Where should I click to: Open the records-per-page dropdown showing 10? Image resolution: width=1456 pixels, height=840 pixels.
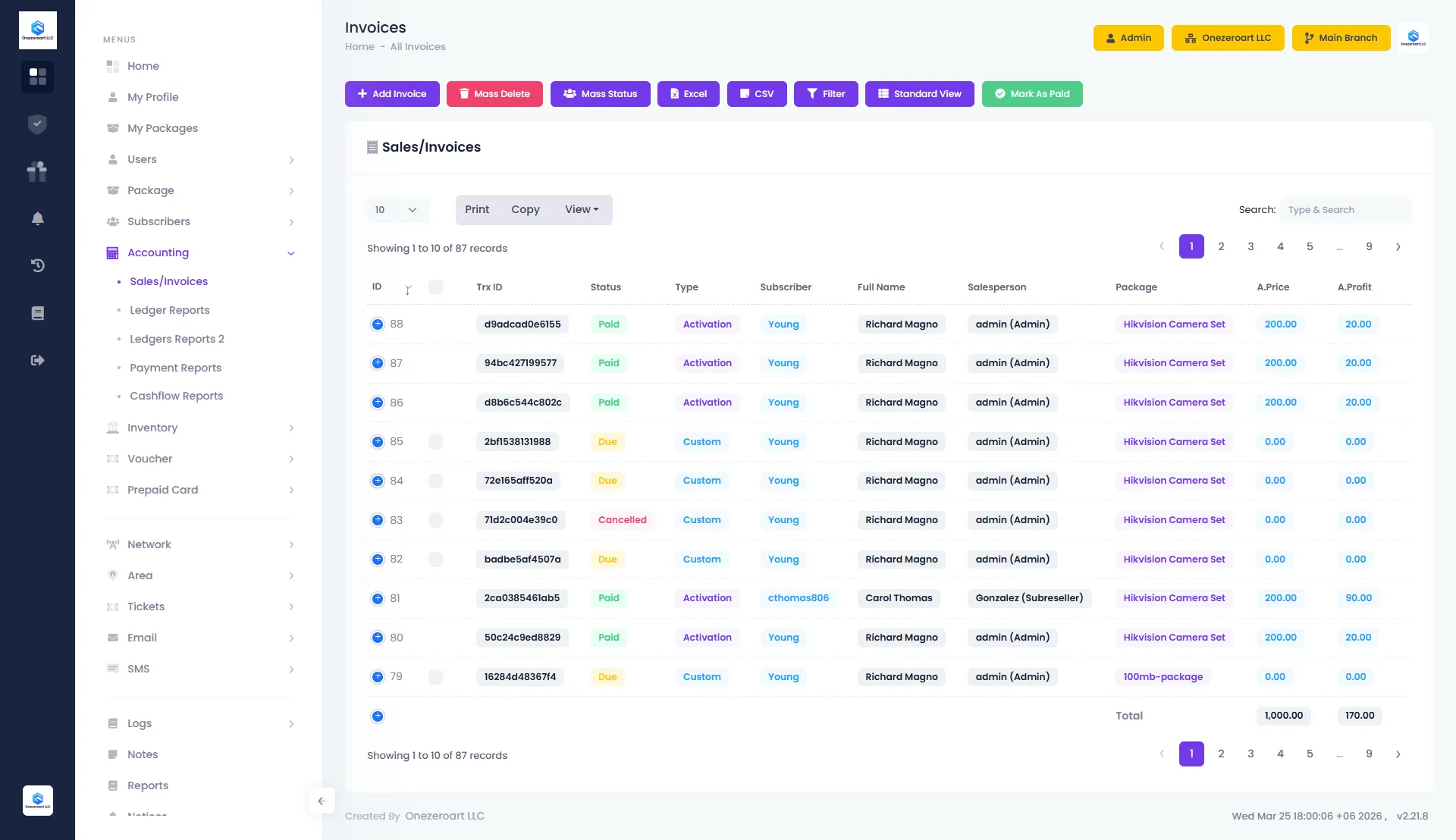pyautogui.click(x=397, y=210)
